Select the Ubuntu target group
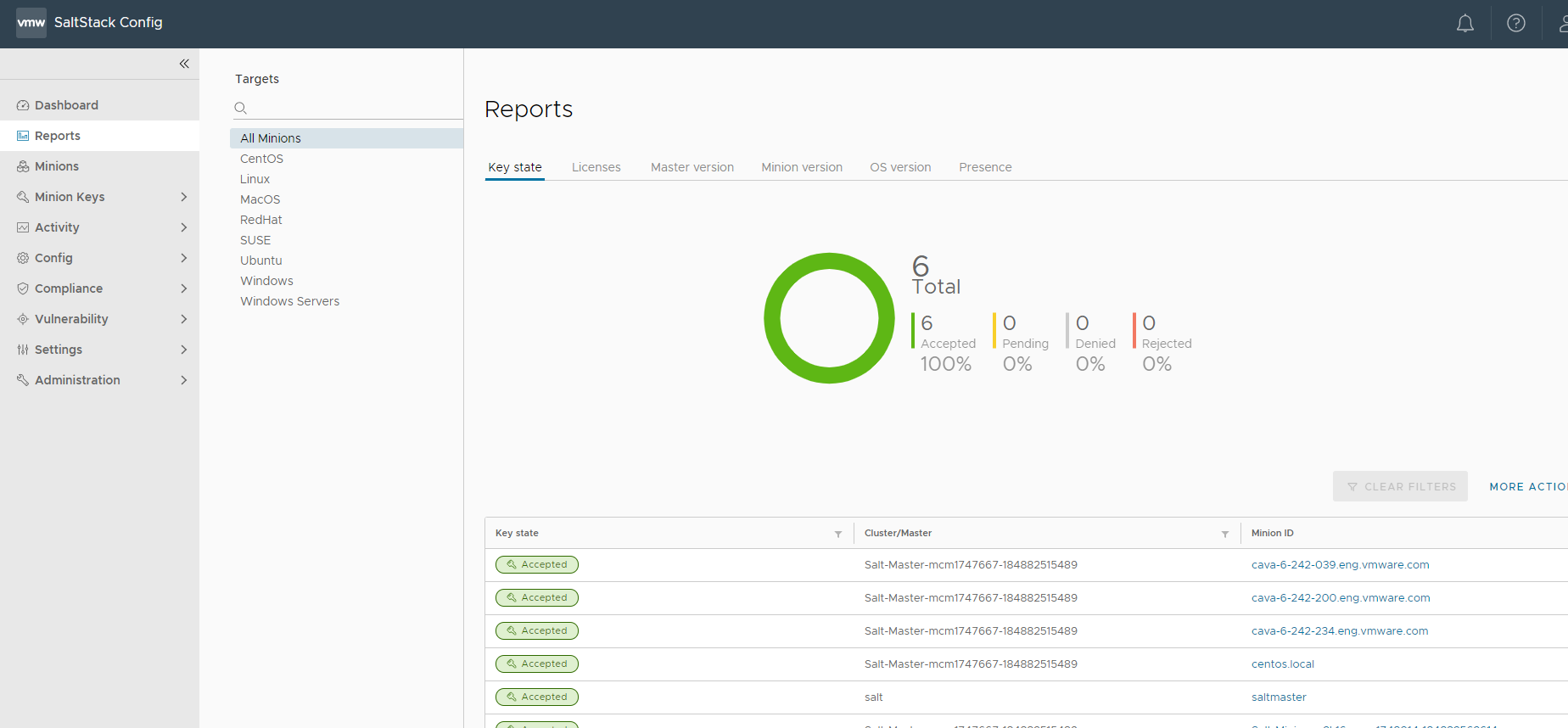Image resolution: width=1568 pixels, height=728 pixels. (260, 260)
